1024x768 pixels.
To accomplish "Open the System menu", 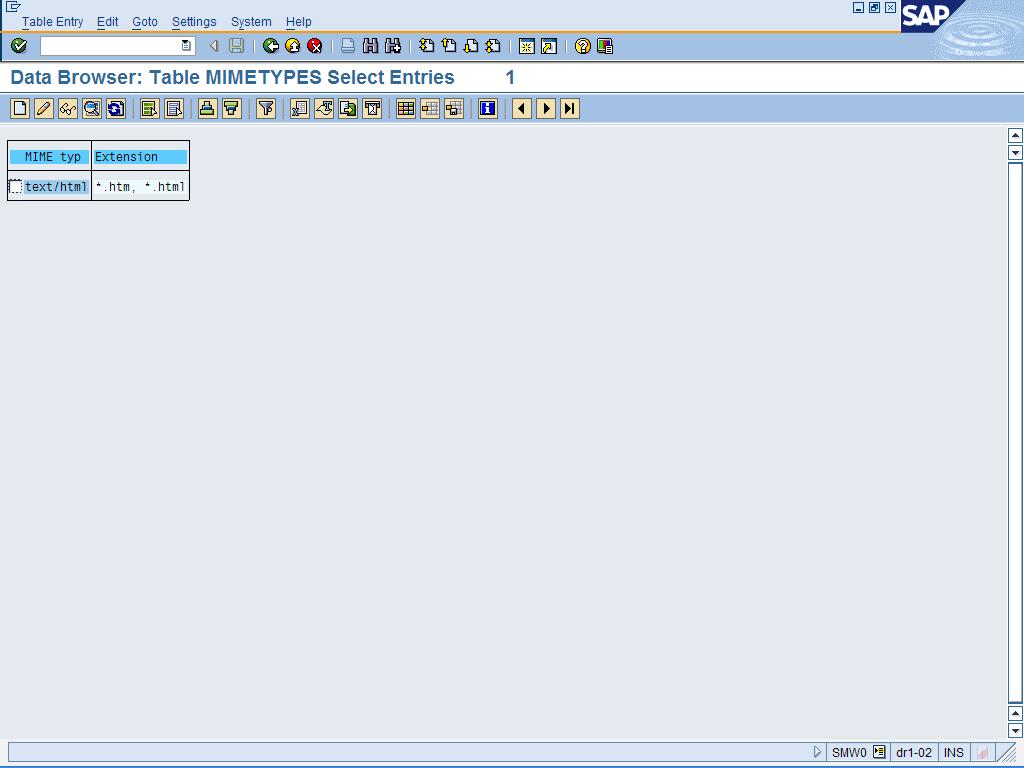I will click(x=251, y=22).
